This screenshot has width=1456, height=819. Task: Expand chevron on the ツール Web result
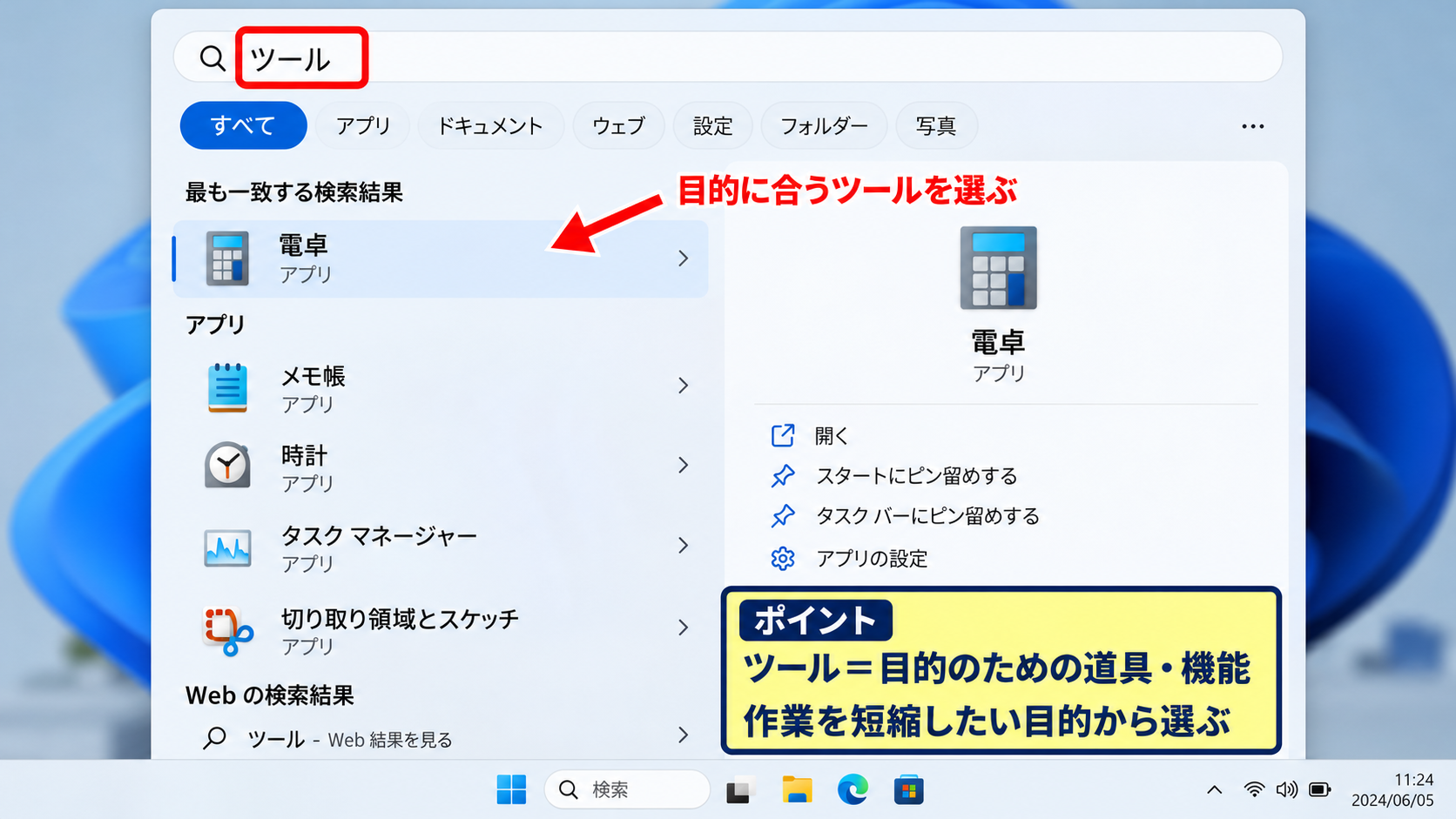coord(684,735)
